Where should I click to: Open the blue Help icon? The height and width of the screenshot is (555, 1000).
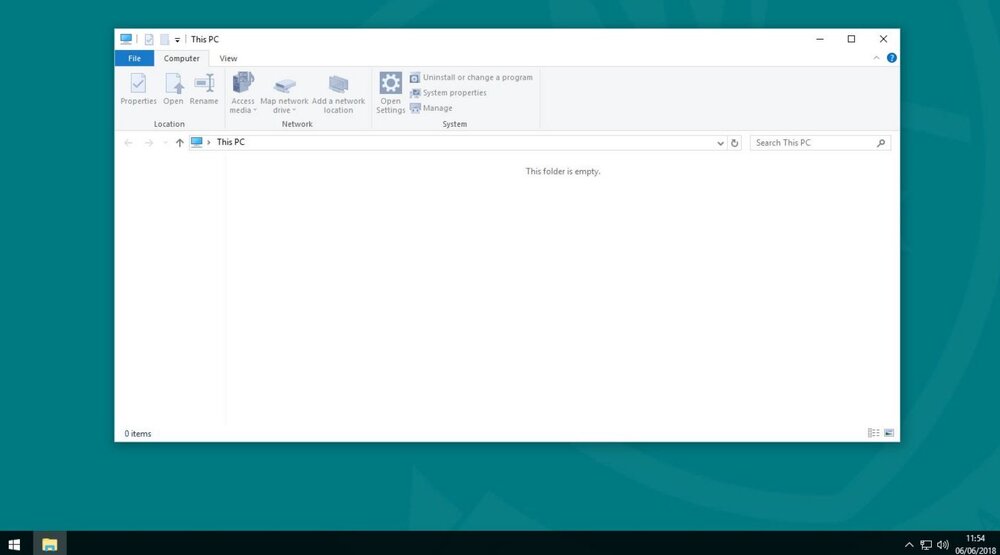point(892,58)
